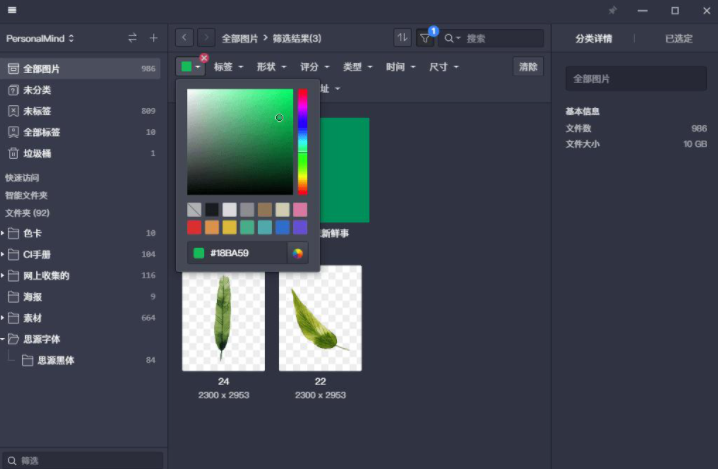Click the 全部图片 sidebar icon
The image size is (718, 469).
pyautogui.click(x=13, y=69)
